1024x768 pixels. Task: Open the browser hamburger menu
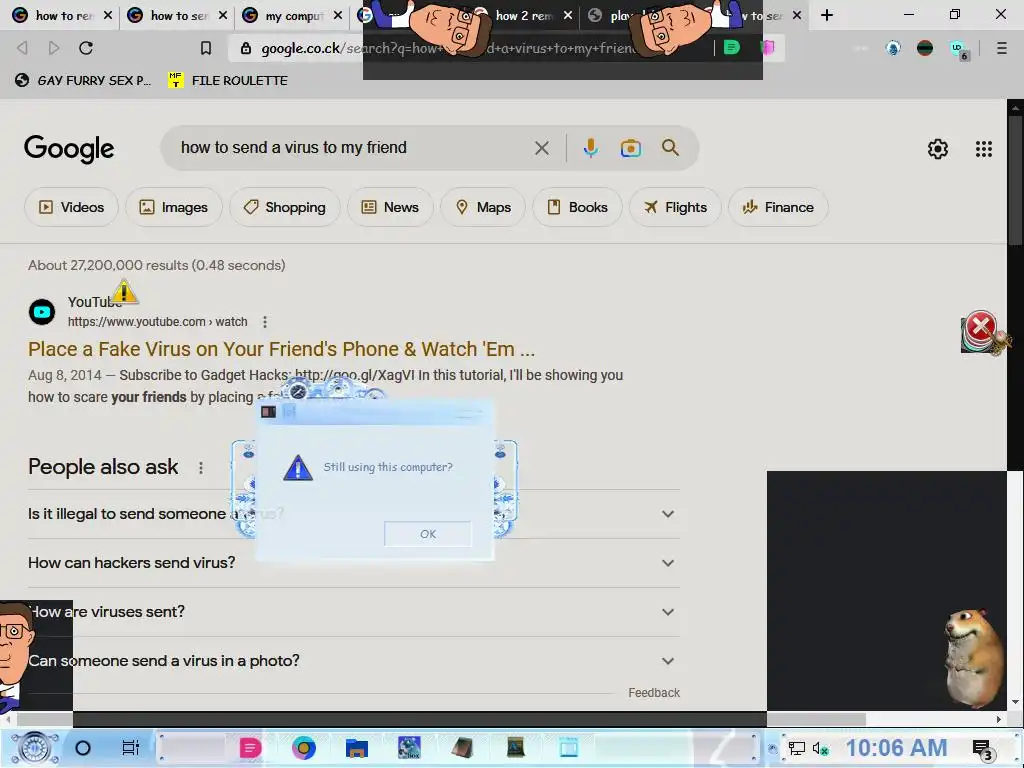(1001, 48)
